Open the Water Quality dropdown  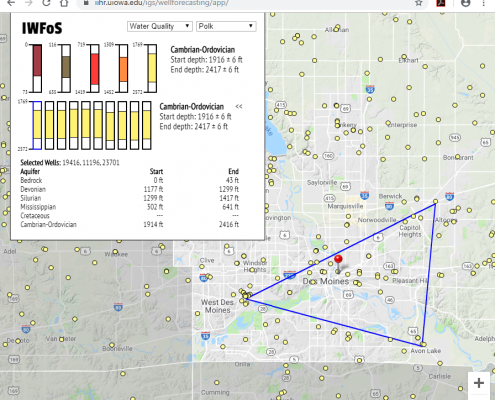(x=160, y=26)
